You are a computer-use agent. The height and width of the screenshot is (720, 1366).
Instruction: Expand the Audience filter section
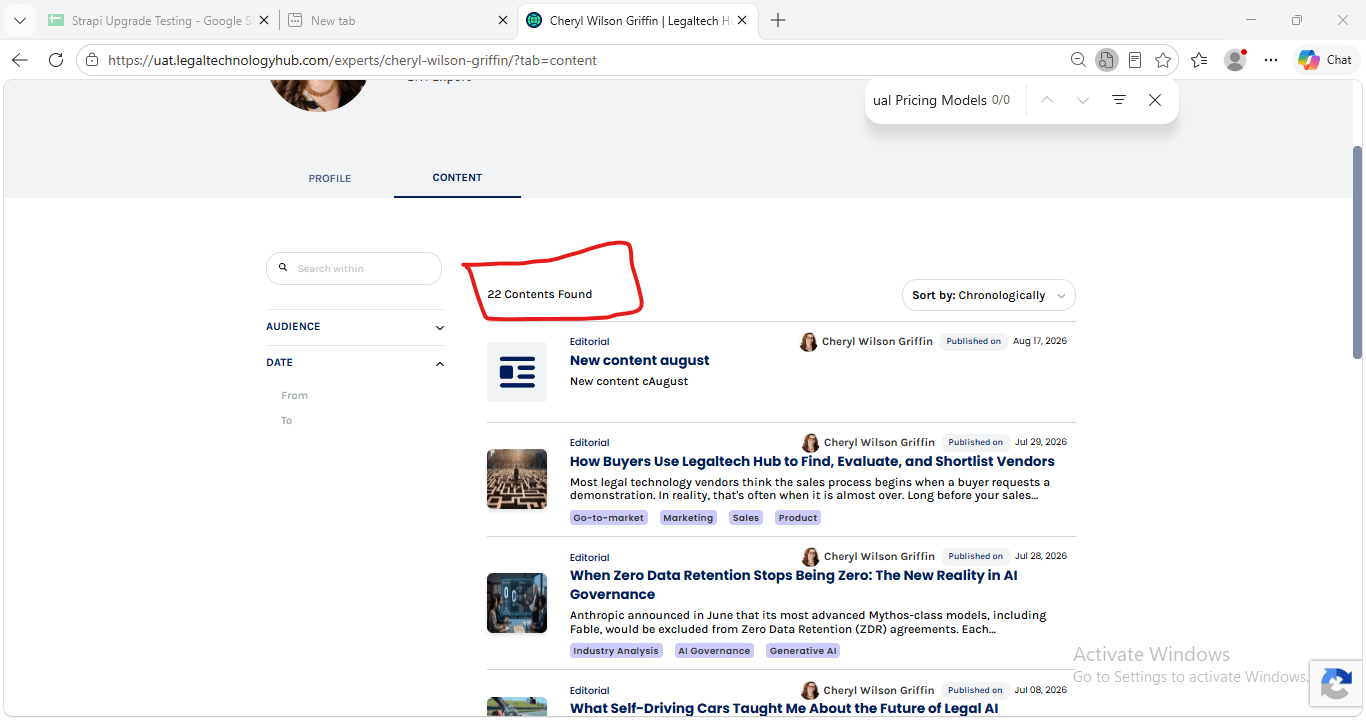point(355,327)
